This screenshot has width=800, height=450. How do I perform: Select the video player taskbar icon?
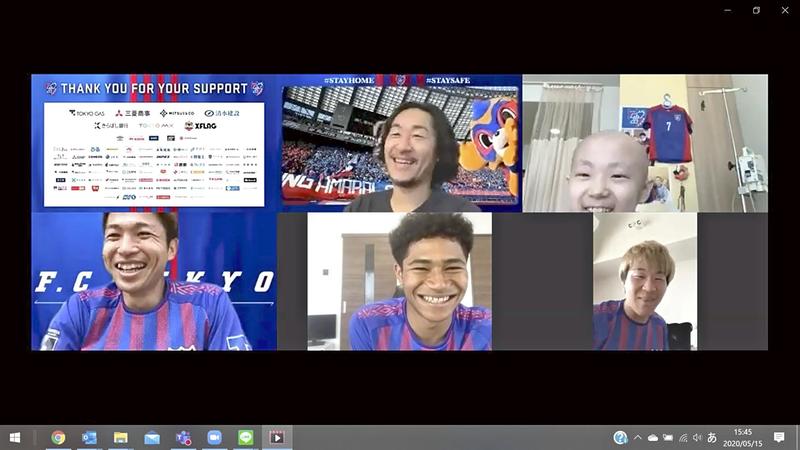[x=276, y=437]
